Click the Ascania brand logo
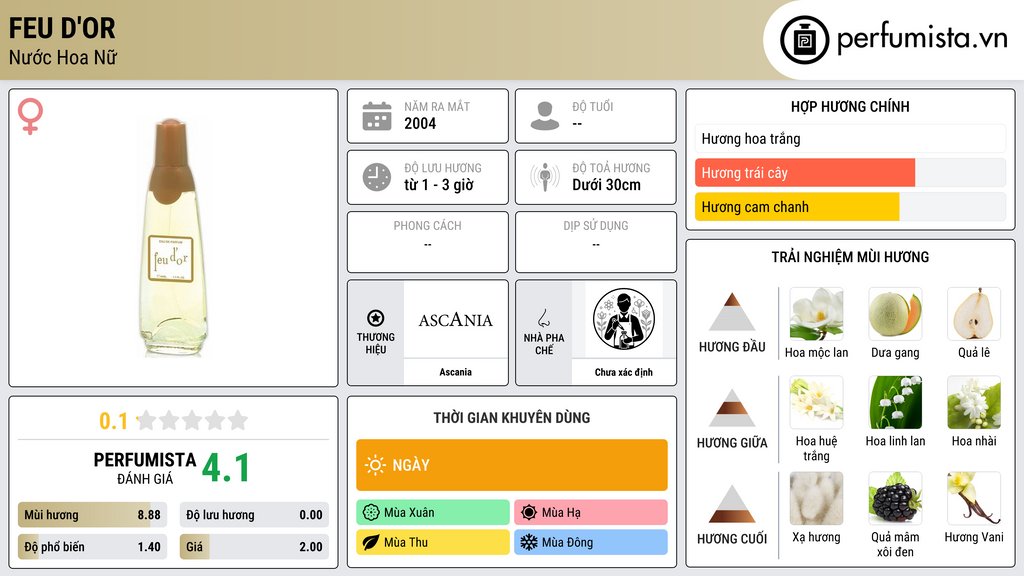 455,319
